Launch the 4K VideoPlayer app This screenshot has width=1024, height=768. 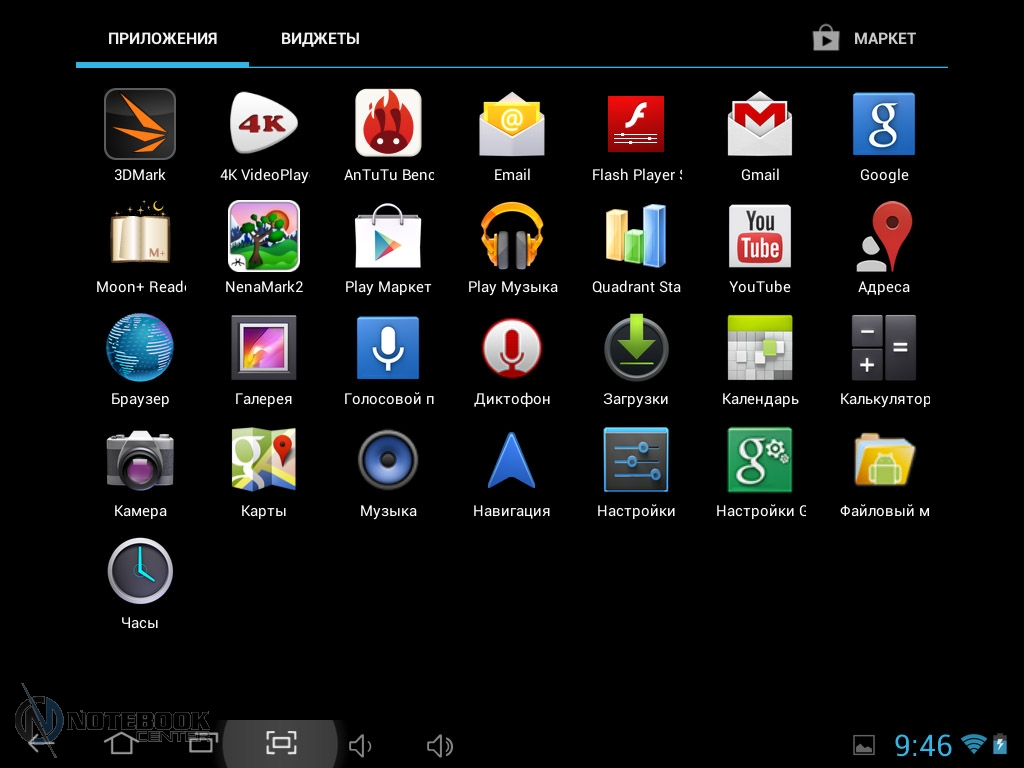click(x=264, y=125)
